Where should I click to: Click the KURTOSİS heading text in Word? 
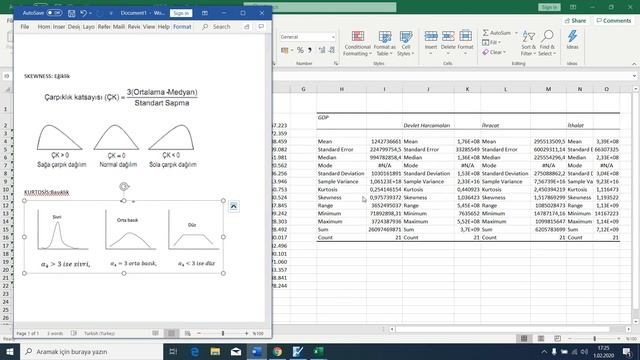click(x=47, y=192)
